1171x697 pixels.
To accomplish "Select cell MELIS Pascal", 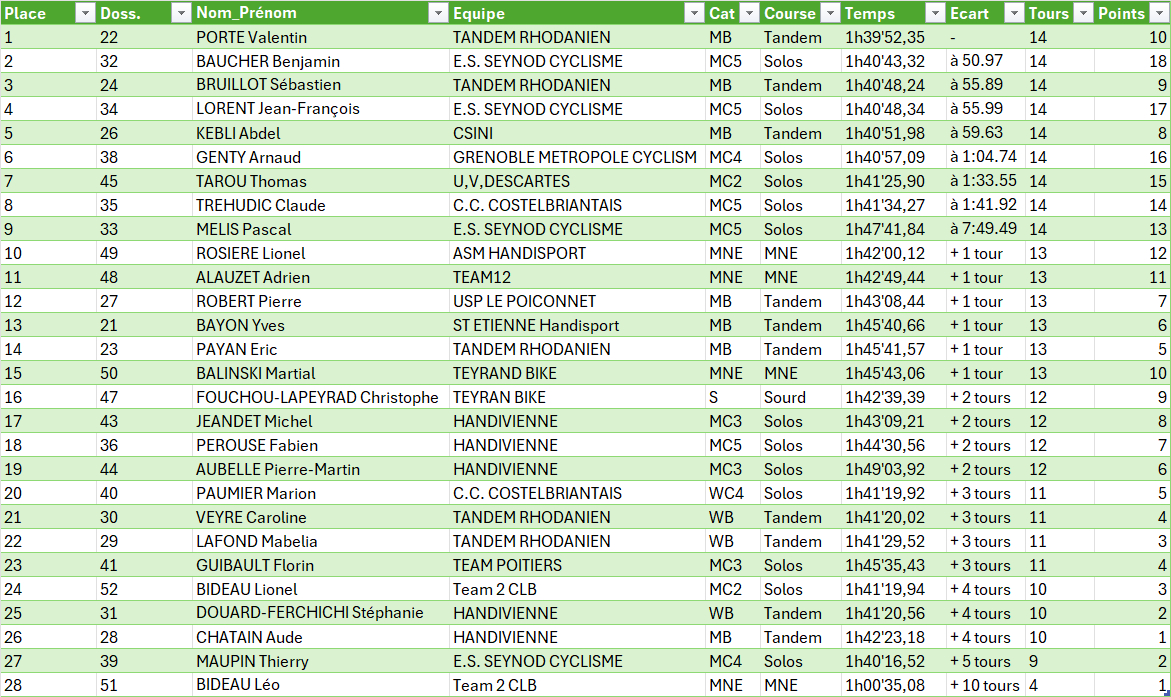I will tap(320, 229).
